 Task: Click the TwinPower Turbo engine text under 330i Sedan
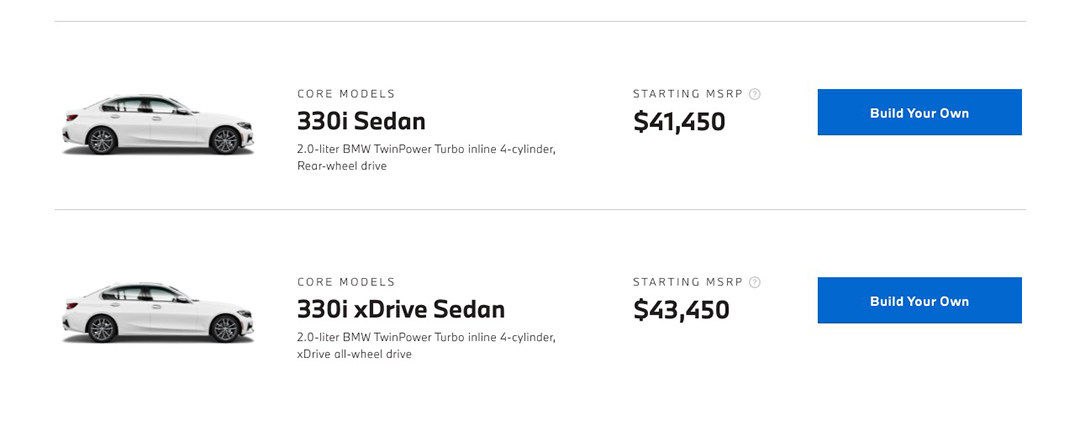425,149
